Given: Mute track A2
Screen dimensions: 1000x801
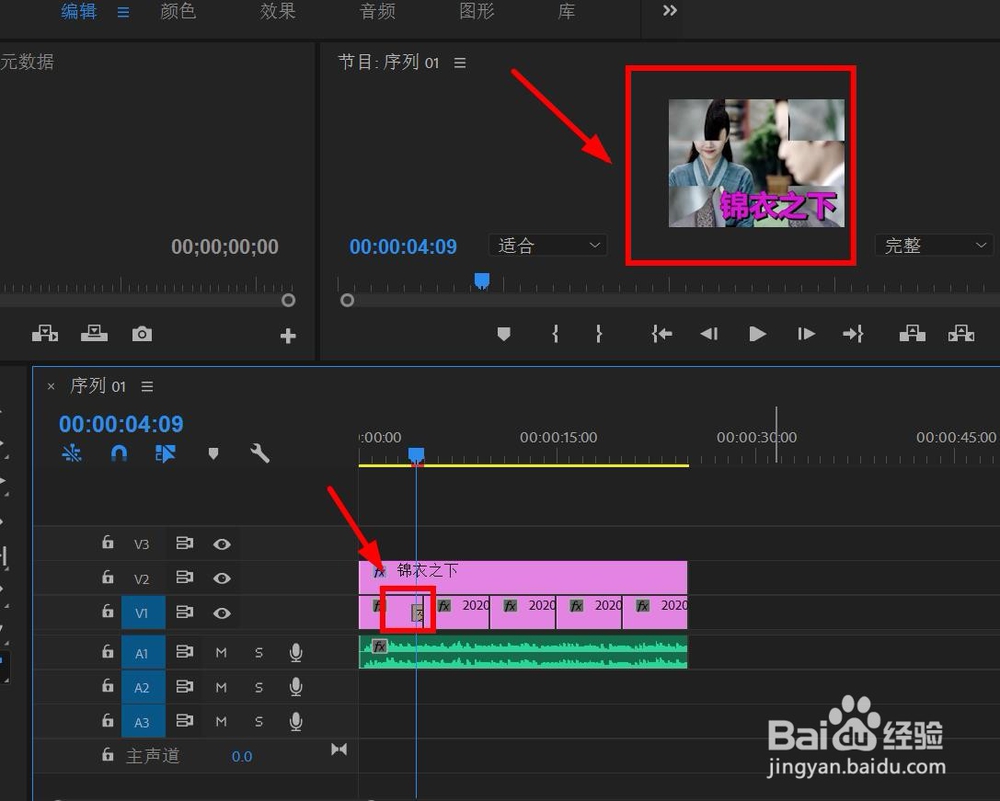Looking at the screenshot, I should pos(221,687).
